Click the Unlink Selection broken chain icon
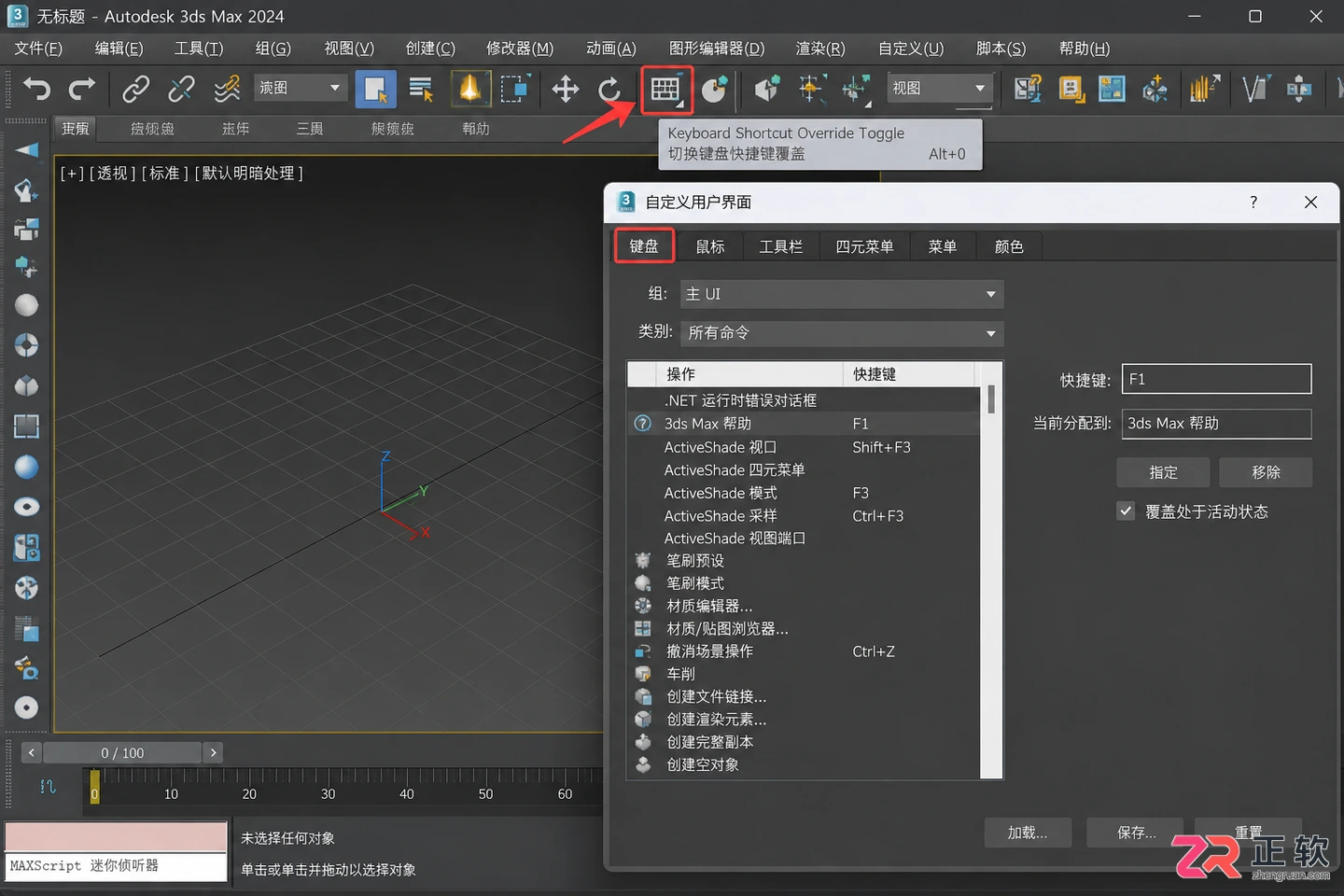 click(181, 89)
